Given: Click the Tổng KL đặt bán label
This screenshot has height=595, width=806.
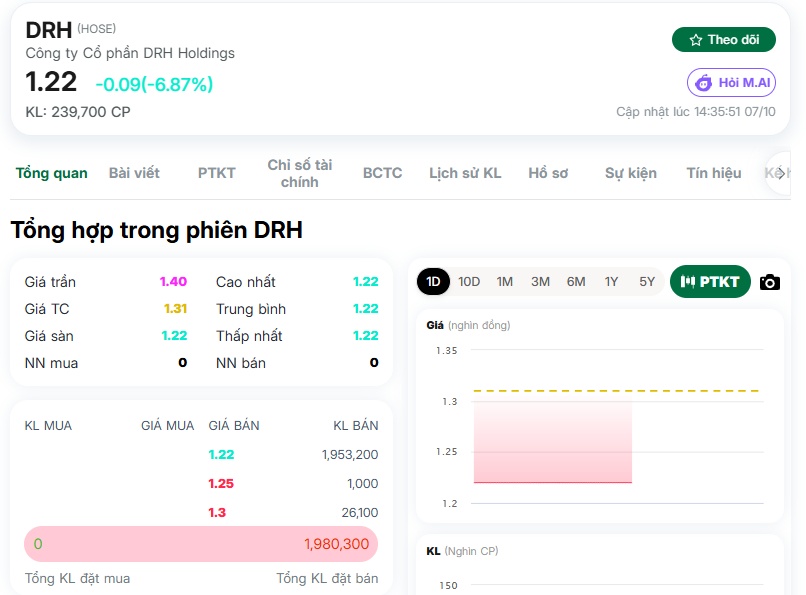Looking at the screenshot, I should 327,579.
